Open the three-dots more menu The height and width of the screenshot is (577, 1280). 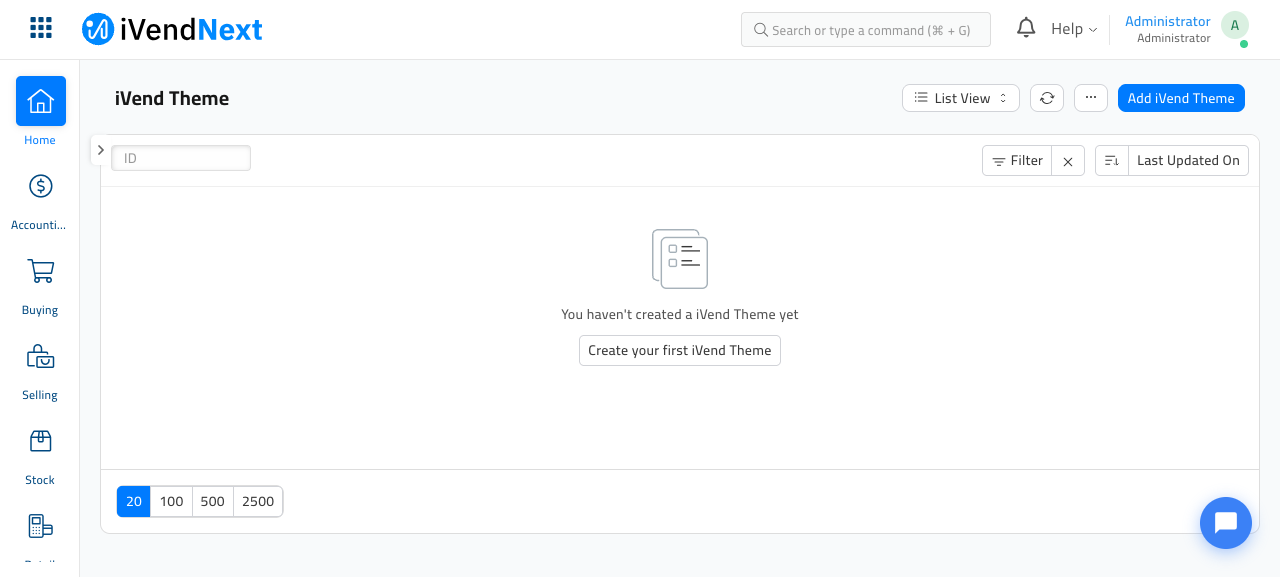[x=1090, y=98]
